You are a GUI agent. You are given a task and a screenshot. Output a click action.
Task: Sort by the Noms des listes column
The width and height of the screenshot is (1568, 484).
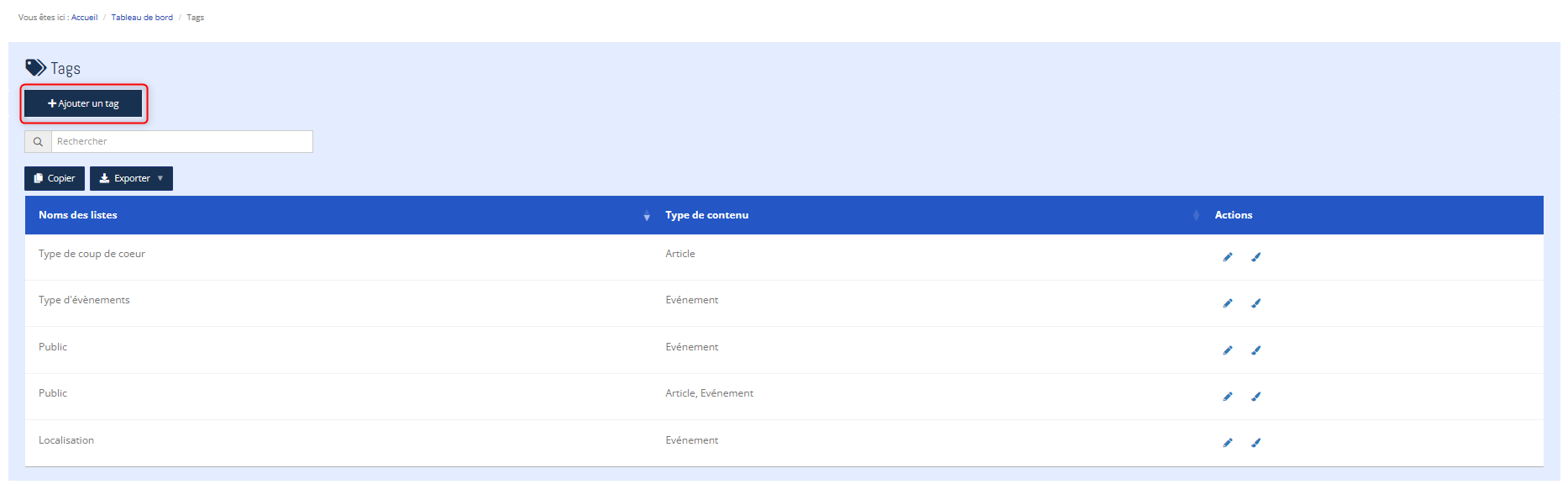77,215
